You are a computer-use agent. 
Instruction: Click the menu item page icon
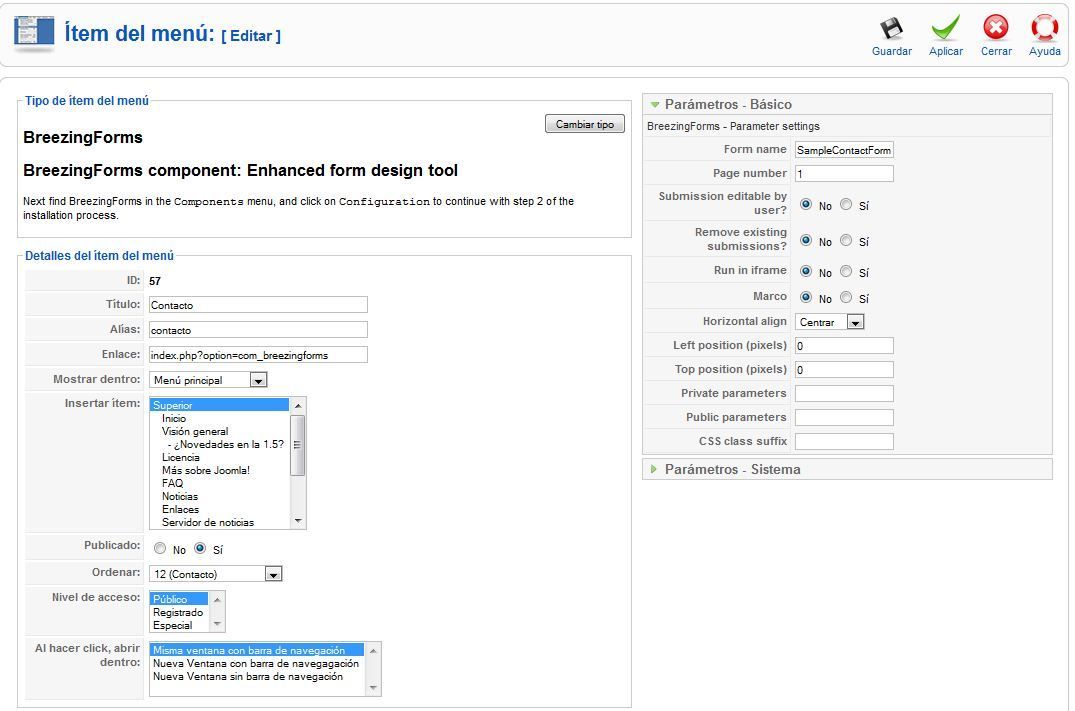(x=34, y=33)
